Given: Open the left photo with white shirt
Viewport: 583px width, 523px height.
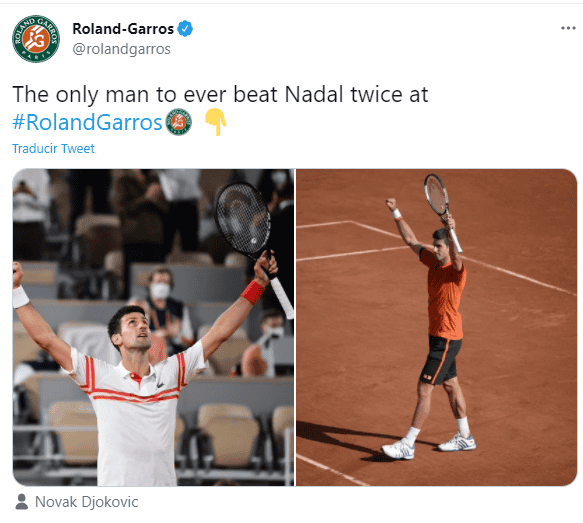Looking at the screenshot, I should coord(154,327).
